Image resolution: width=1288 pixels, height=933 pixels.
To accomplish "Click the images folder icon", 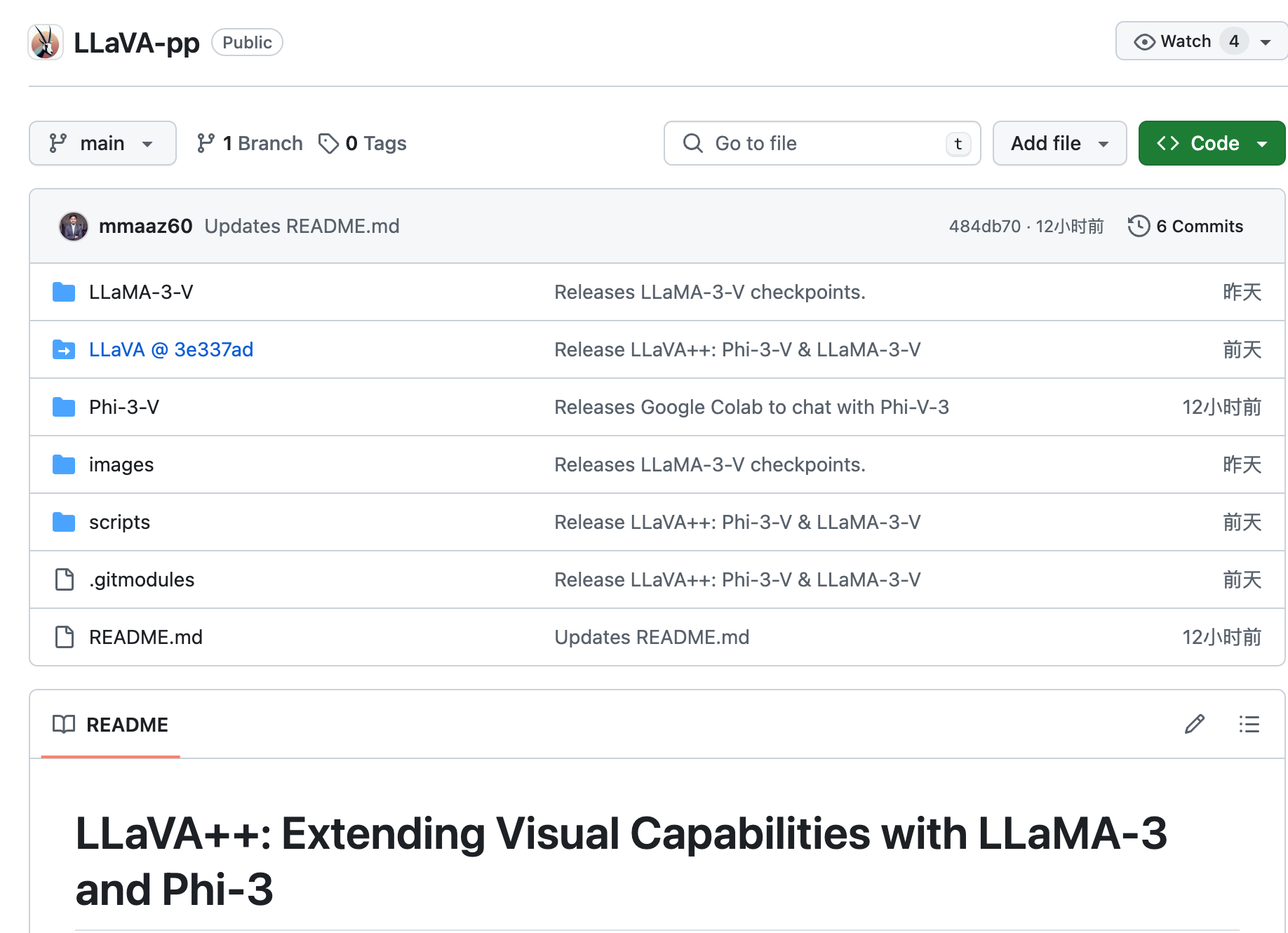I will (x=64, y=464).
